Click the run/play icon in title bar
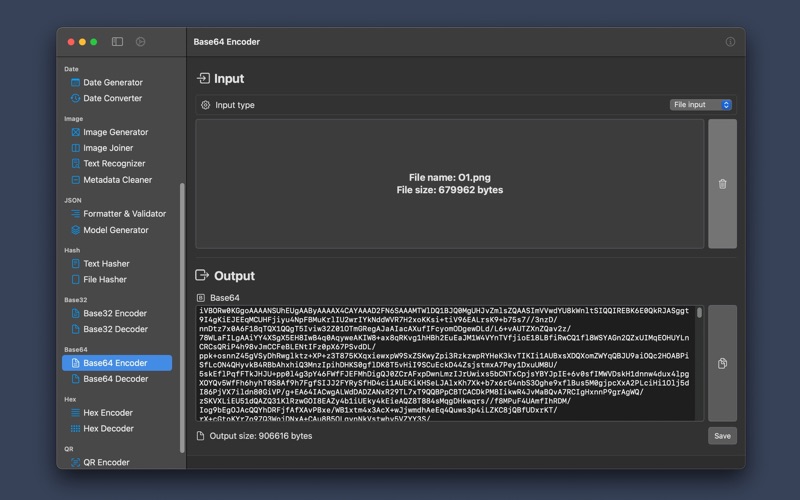 [140, 42]
